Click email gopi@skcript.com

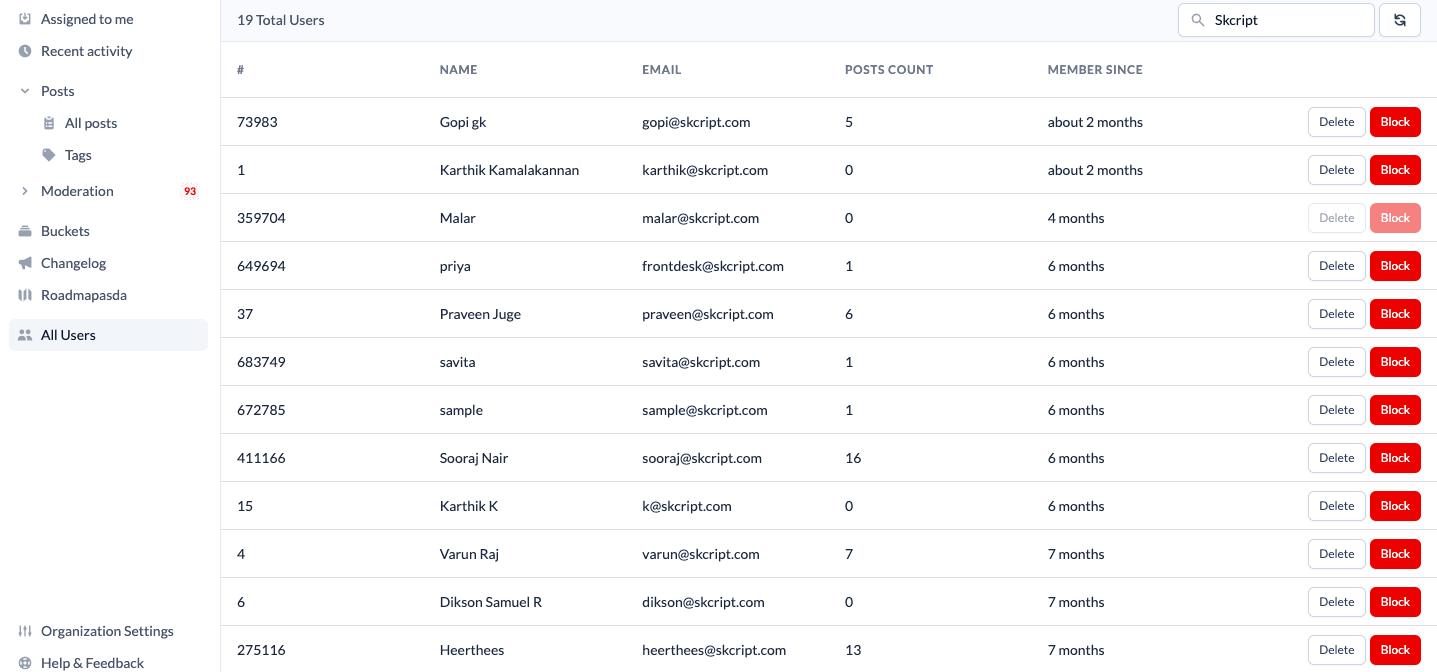click(696, 122)
